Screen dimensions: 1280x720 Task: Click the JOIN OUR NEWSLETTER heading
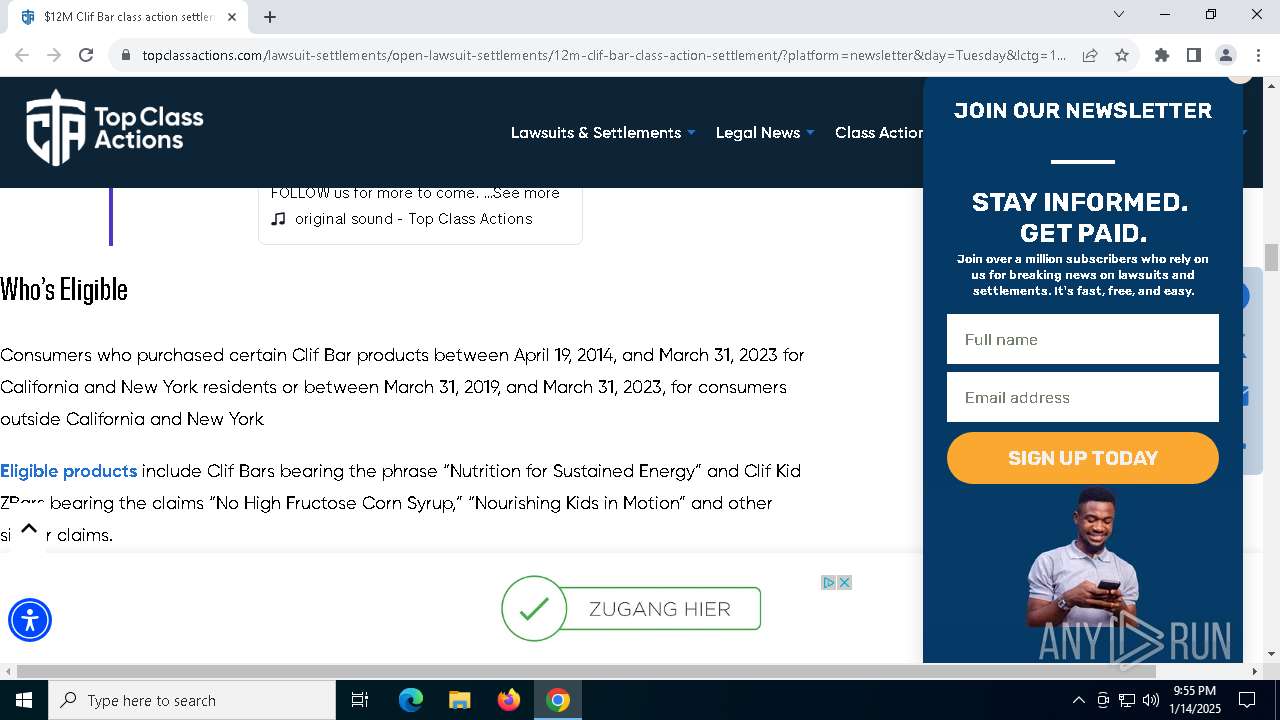click(1083, 110)
